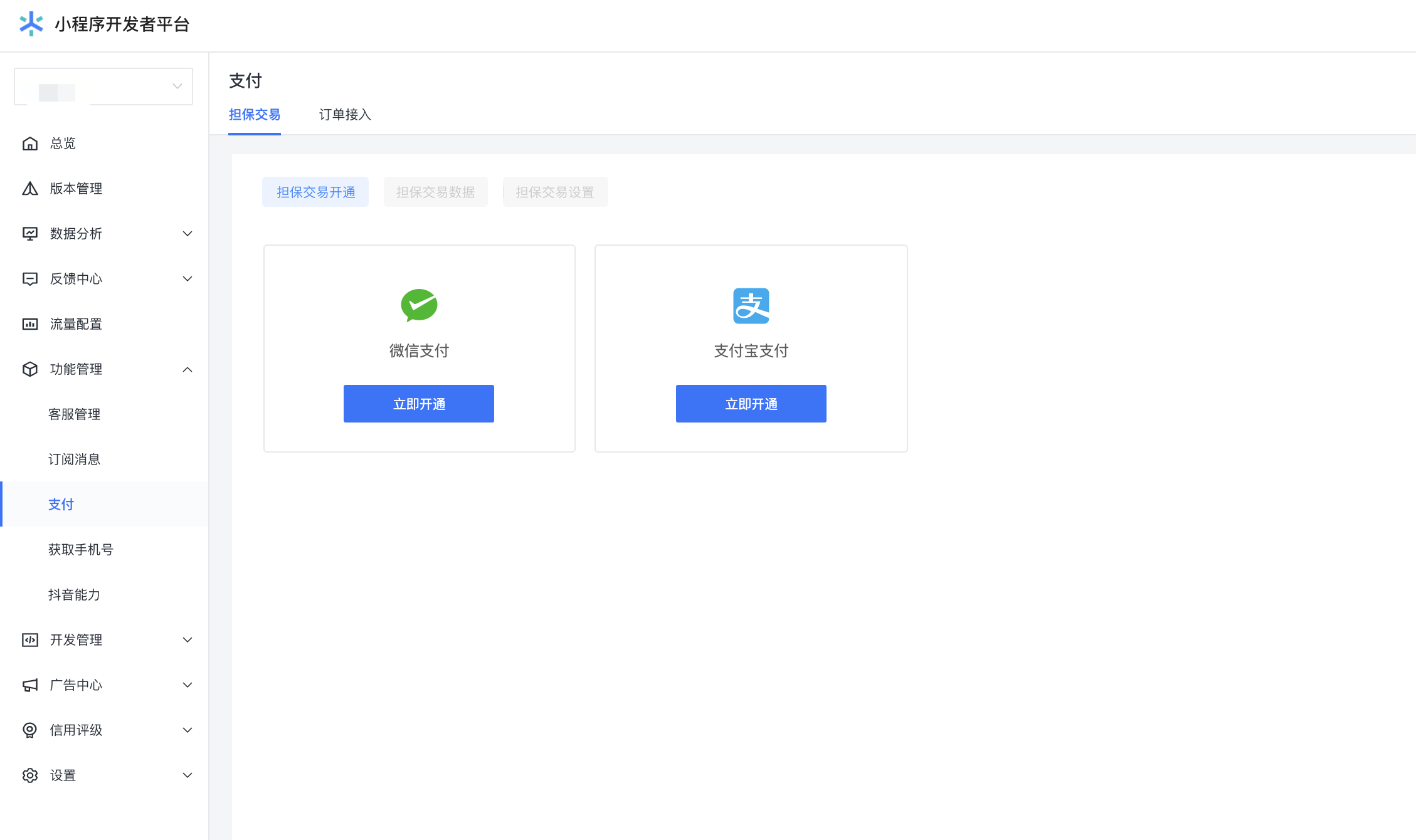Screen dimensions: 1416x840
Task: Click the 版本管理 triangle icon
Action: point(29,189)
